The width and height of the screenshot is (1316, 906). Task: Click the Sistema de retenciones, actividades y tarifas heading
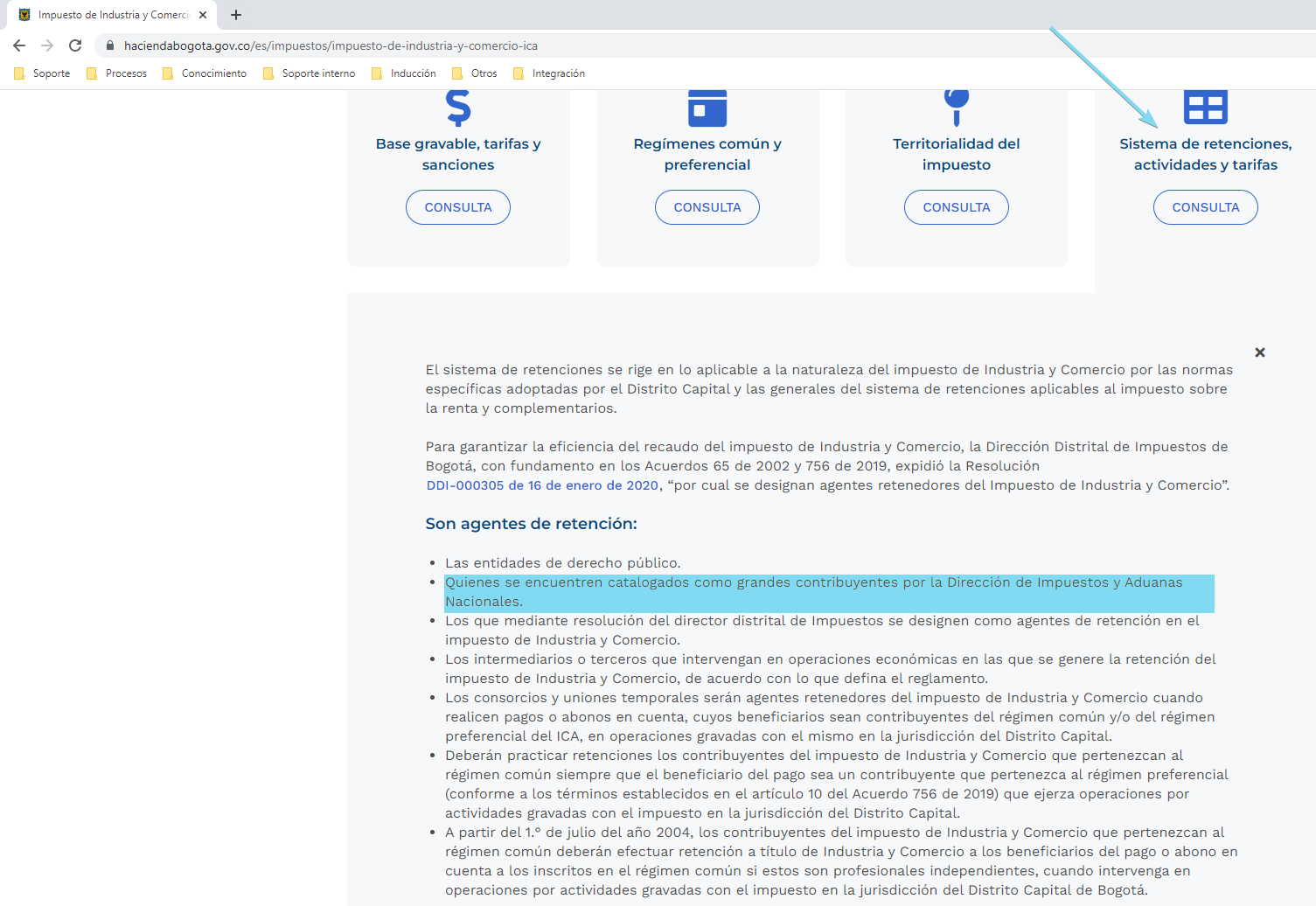pyautogui.click(x=1206, y=154)
